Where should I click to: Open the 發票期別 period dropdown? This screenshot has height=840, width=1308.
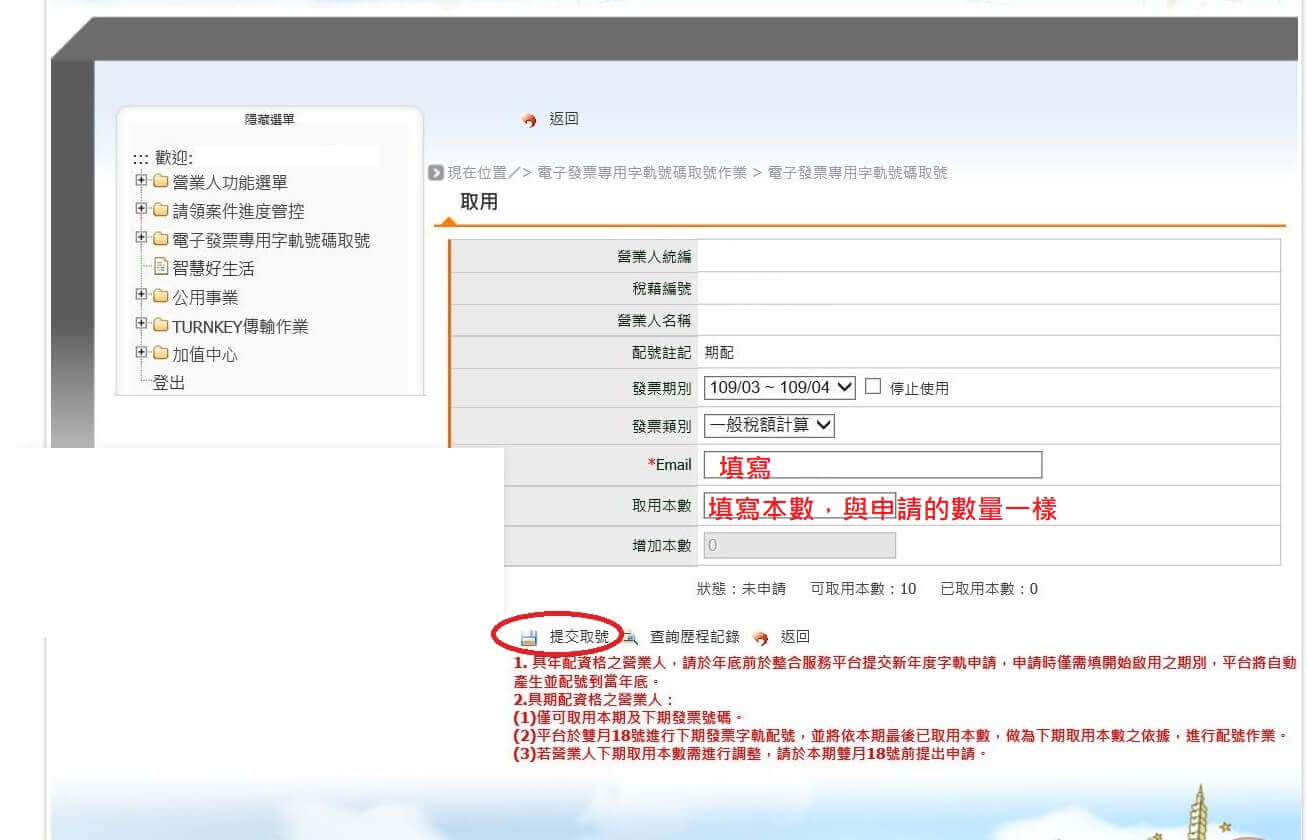[780, 387]
